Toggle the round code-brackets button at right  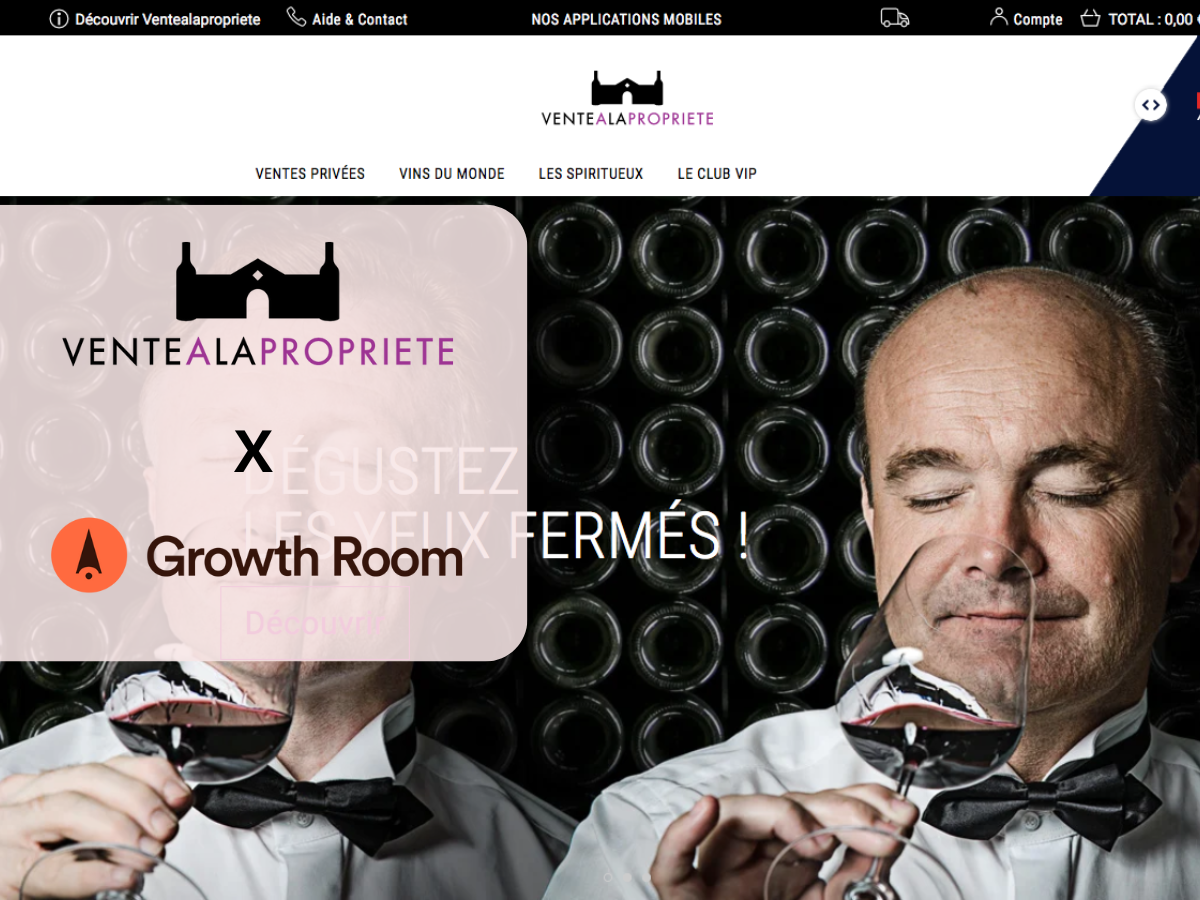point(1150,104)
